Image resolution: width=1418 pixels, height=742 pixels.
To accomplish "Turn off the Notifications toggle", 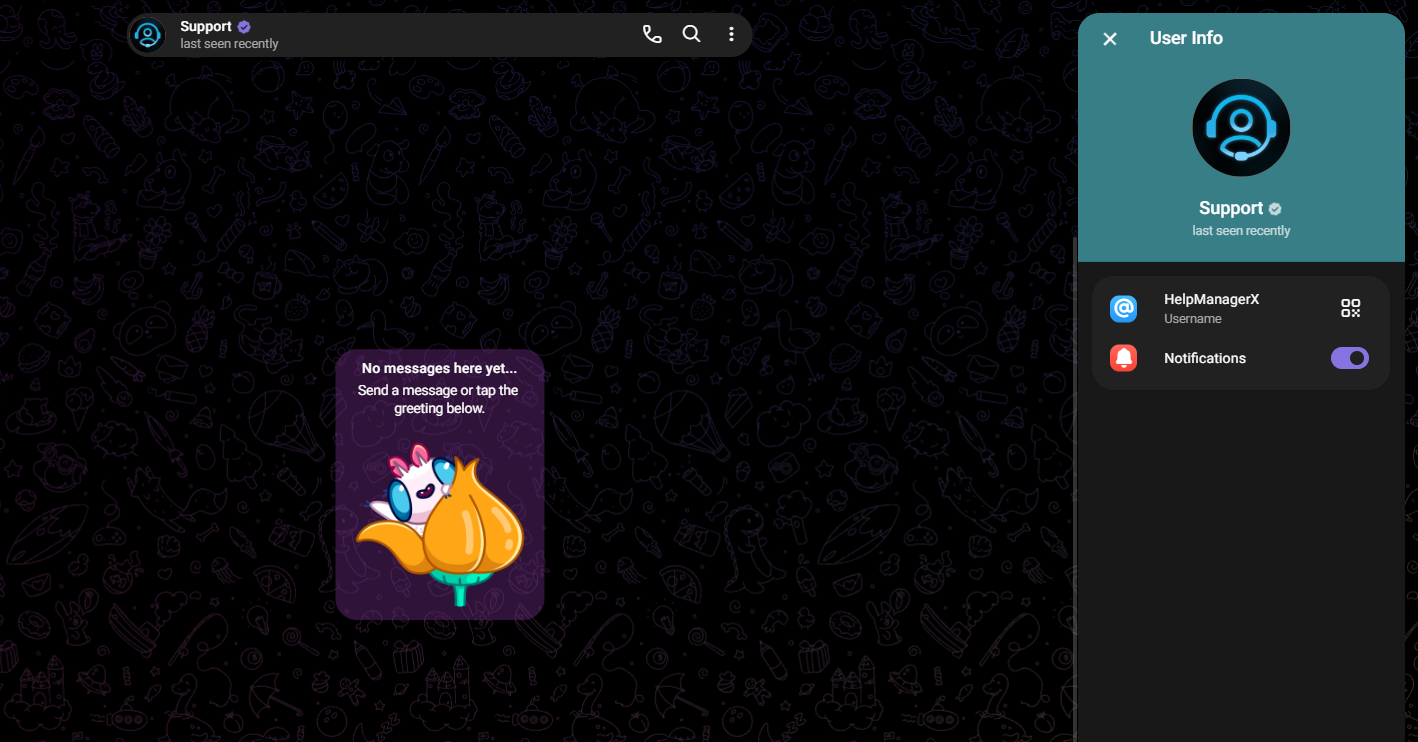I will (1349, 358).
